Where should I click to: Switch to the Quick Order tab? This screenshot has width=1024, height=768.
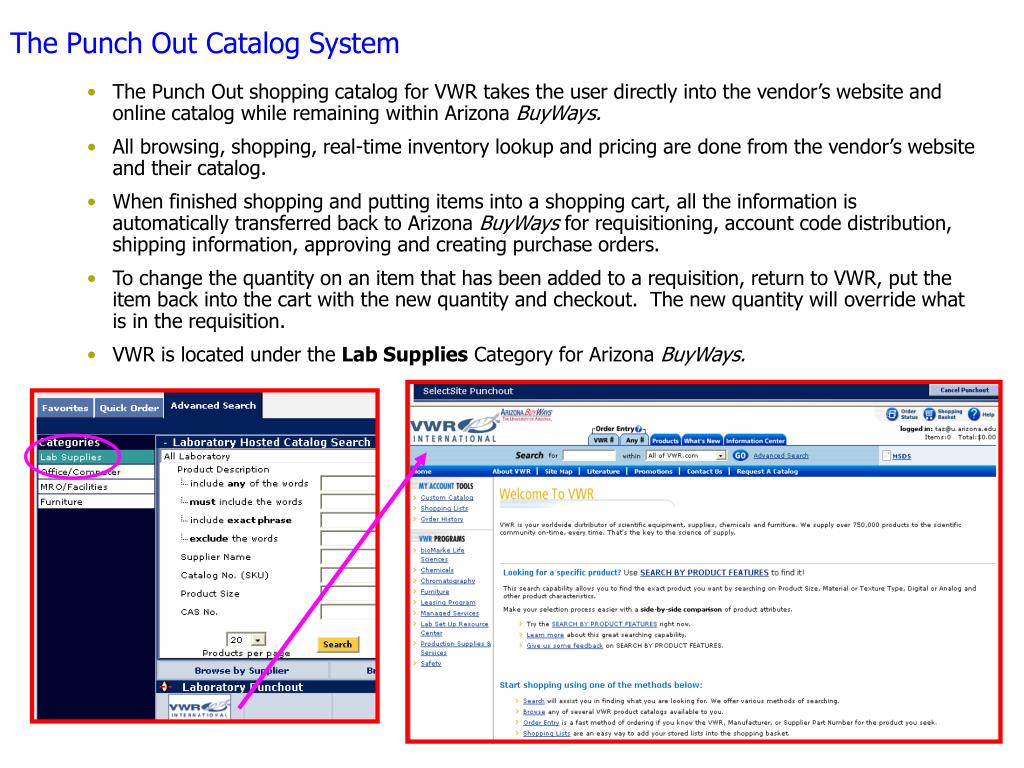[129, 408]
